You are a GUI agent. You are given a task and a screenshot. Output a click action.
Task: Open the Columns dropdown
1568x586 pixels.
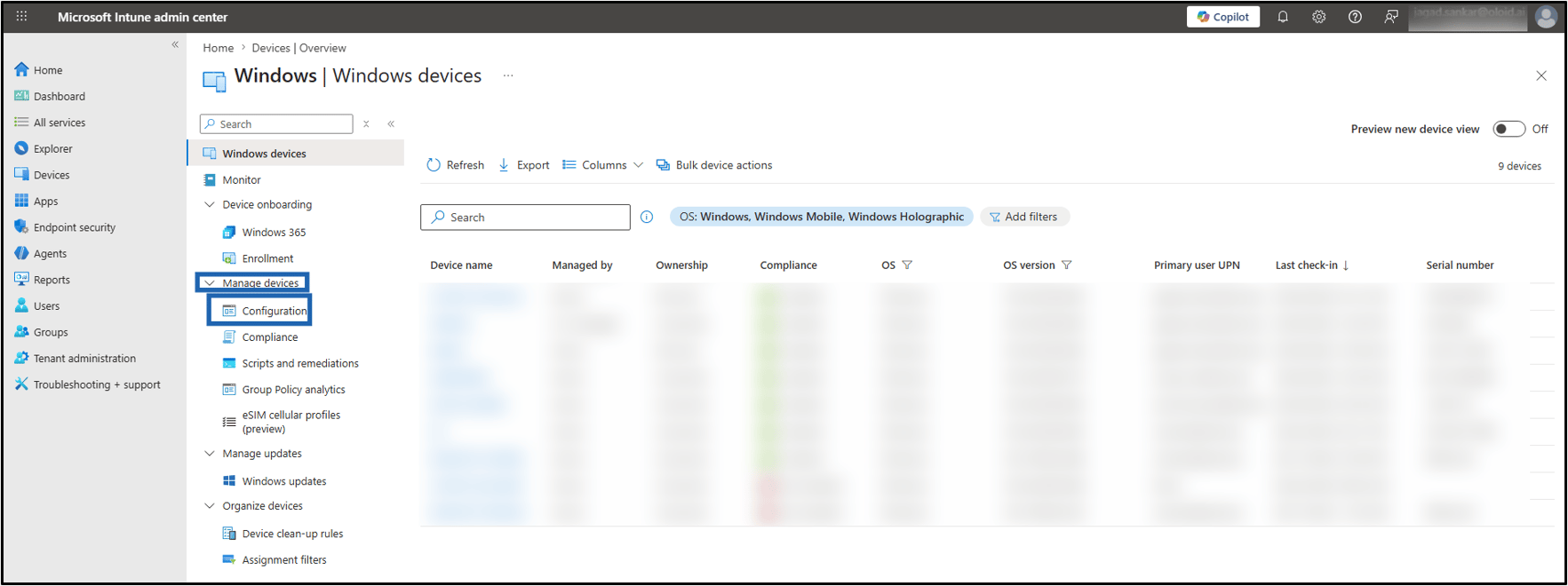(x=602, y=165)
